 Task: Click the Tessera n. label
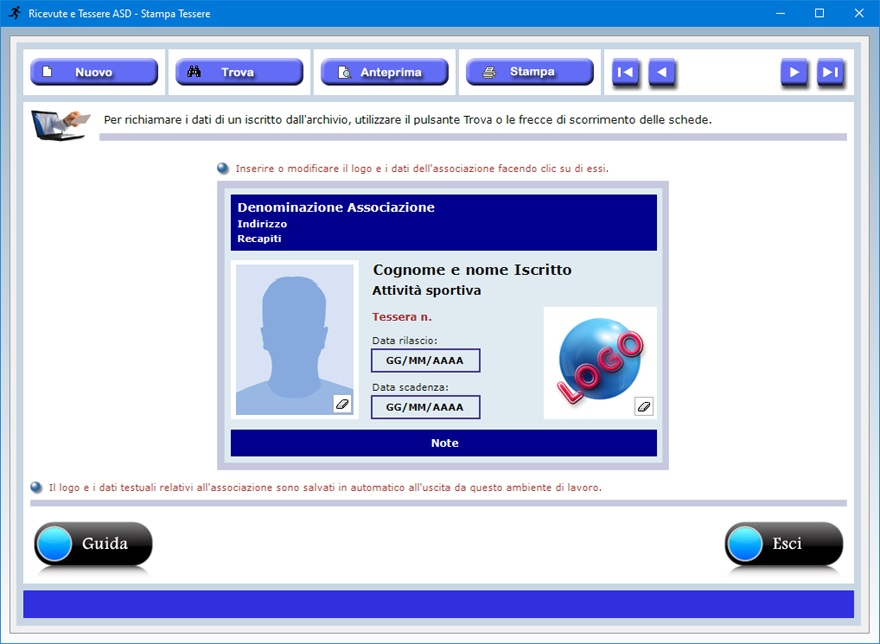(x=402, y=317)
